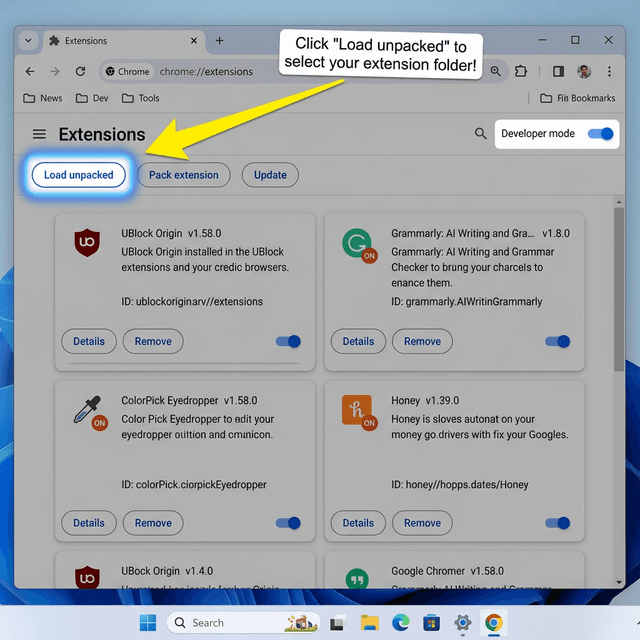Click the Update button
The image size is (640, 640).
click(270, 175)
